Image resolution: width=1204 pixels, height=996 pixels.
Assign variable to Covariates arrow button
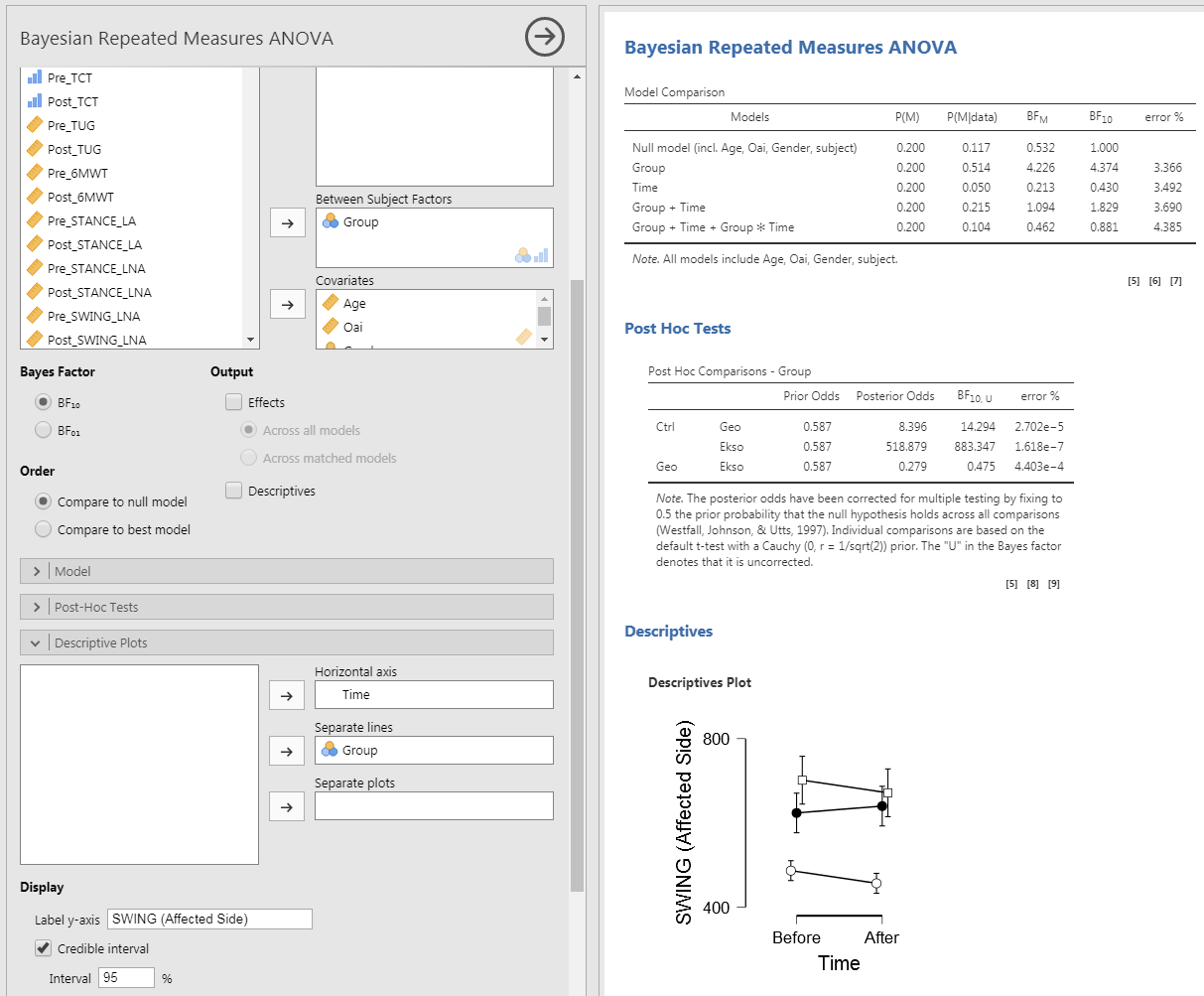pos(287,305)
